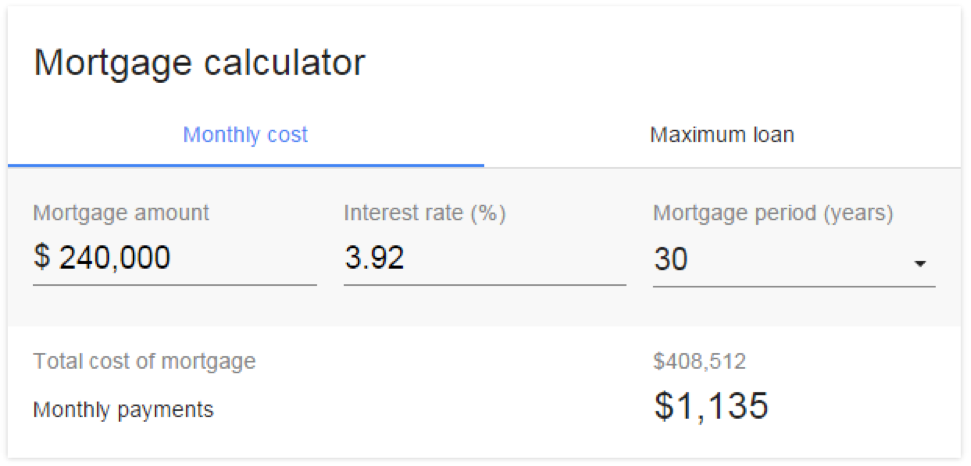Click the dollar sign before mortgage amount
This screenshot has height=466, width=971.
[41, 257]
